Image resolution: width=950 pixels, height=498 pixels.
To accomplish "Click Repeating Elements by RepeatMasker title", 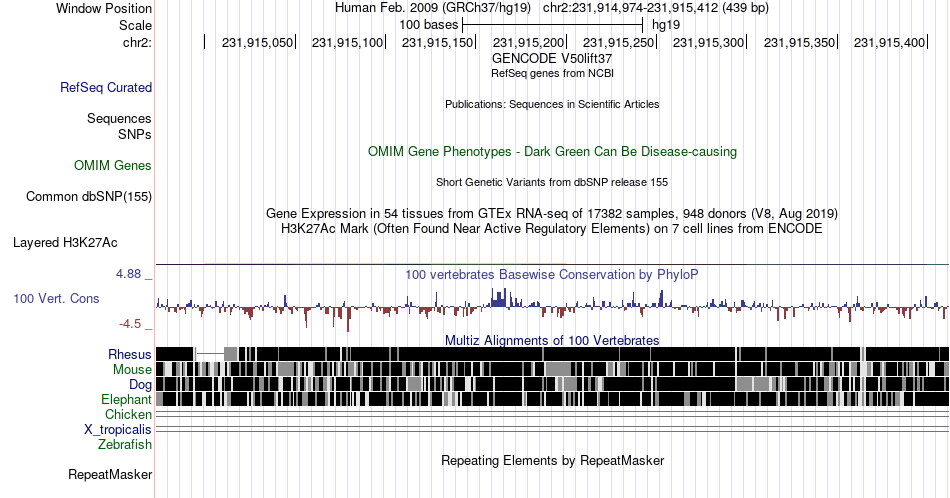I will click(552, 460).
